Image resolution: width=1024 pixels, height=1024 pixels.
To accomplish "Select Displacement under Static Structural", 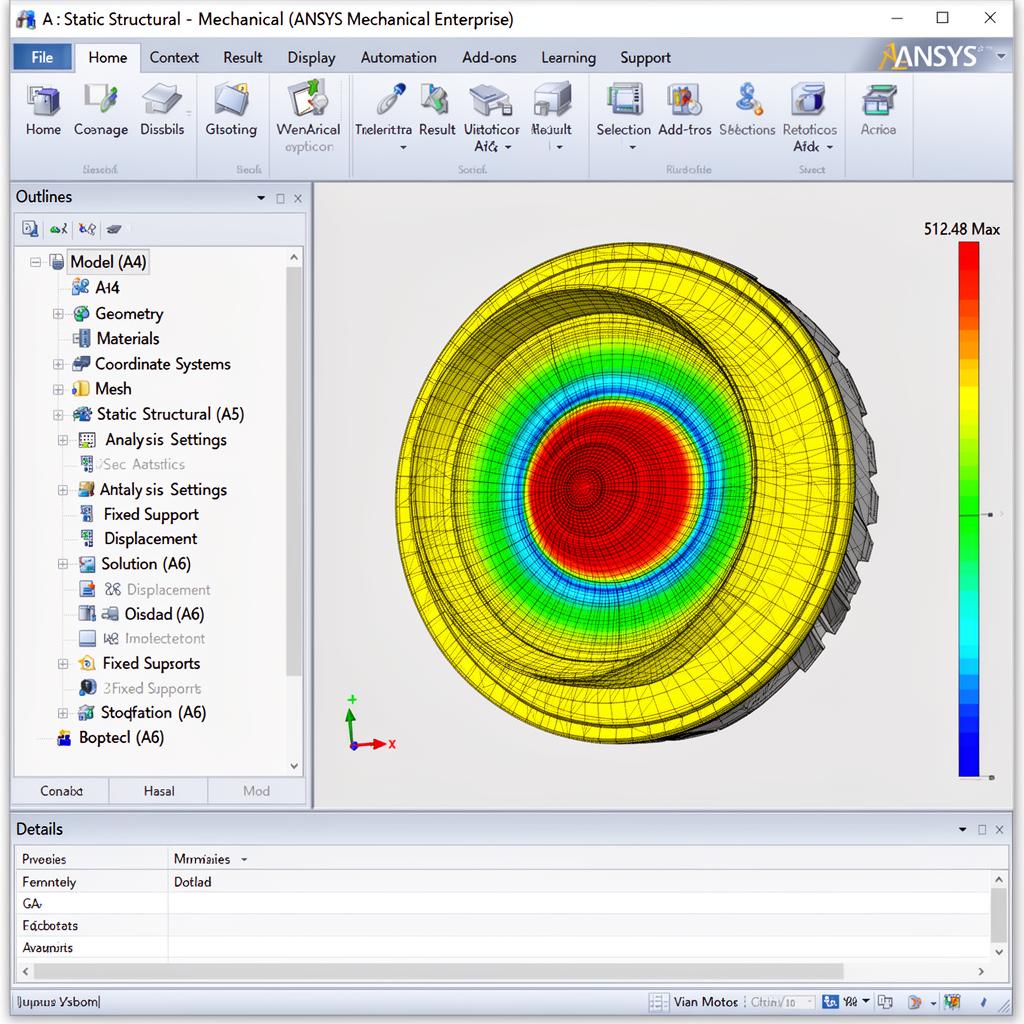I will tap(150, 539).
